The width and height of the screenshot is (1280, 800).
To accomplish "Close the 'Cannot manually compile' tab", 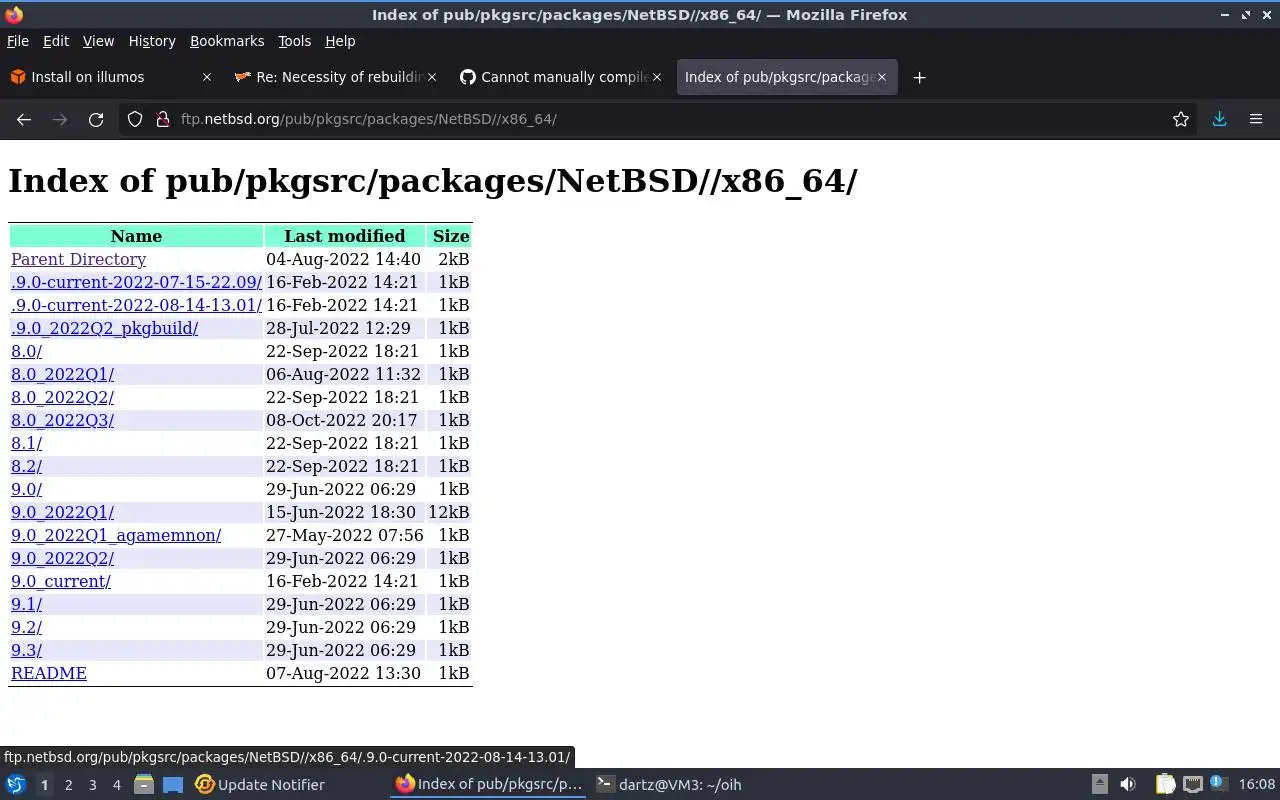I will point(657,77).
